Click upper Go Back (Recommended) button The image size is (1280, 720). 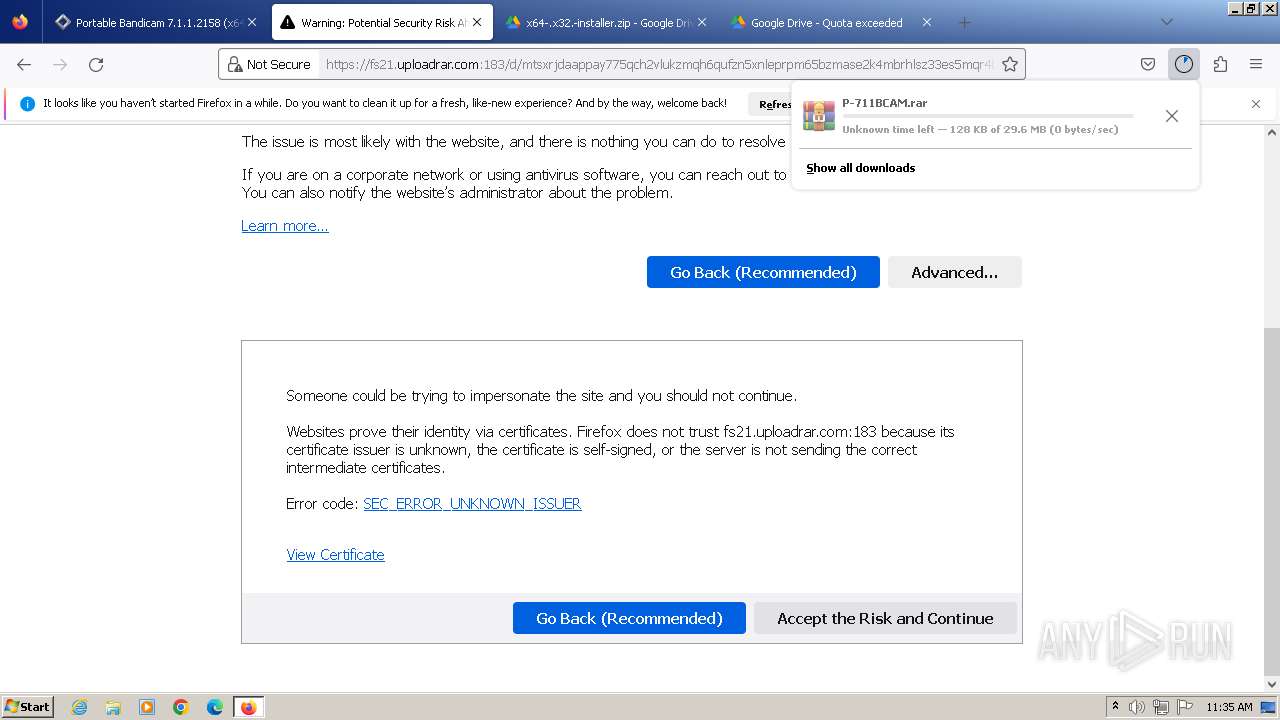tap(763, 272)
